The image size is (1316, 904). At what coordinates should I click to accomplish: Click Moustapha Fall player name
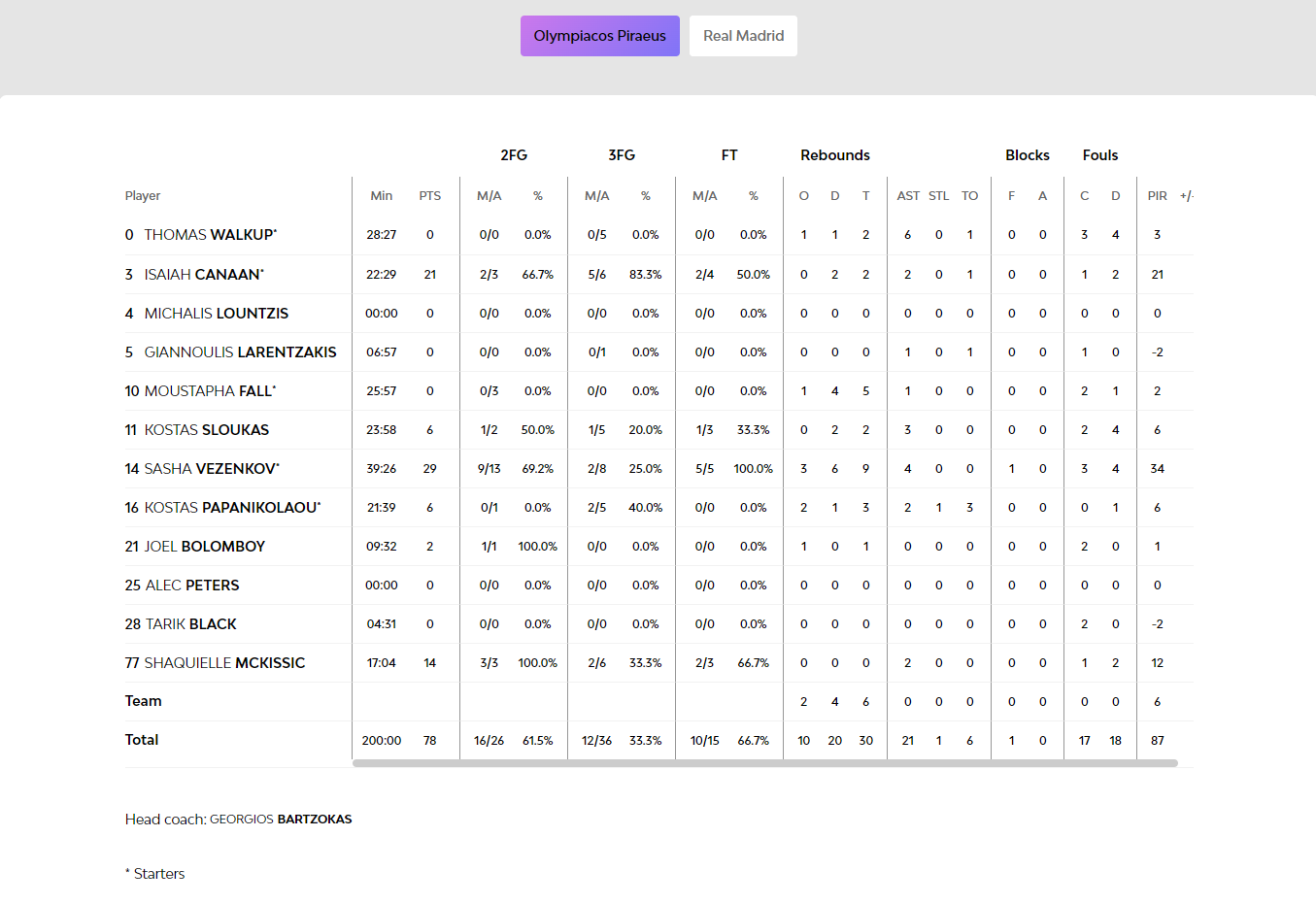coord(208,391)
